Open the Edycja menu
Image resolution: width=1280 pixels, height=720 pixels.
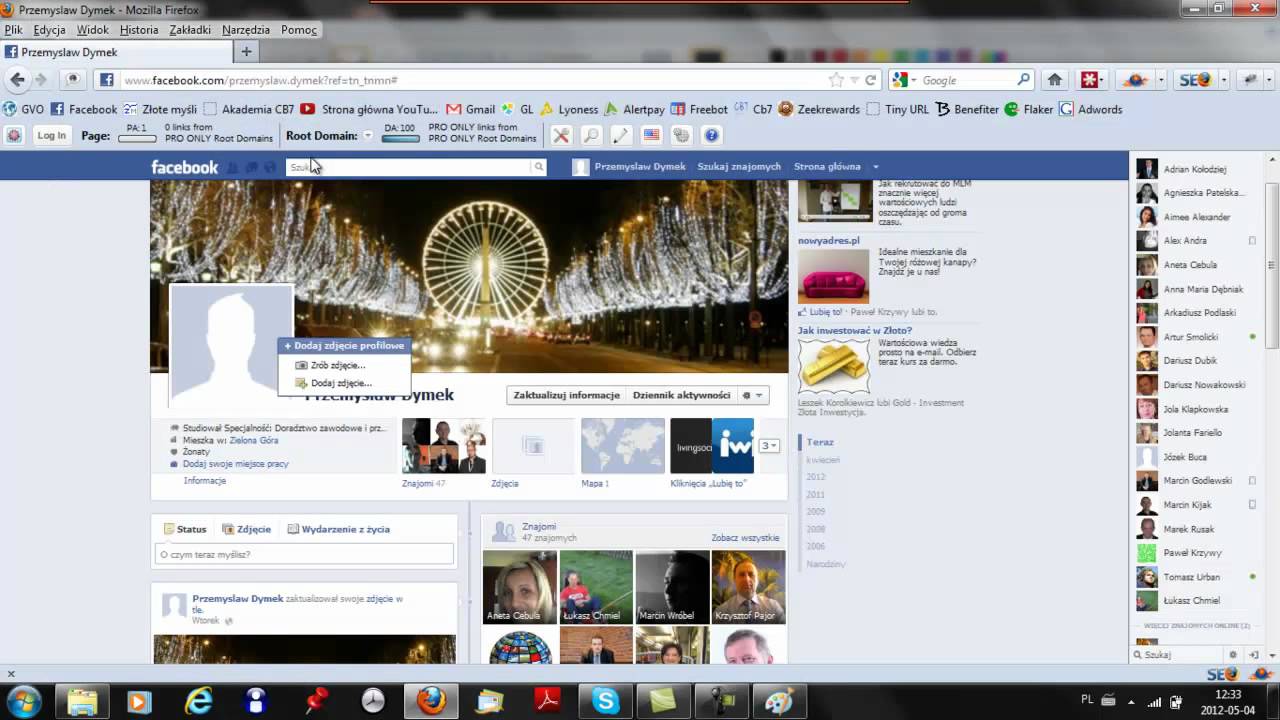coord(49,30)
